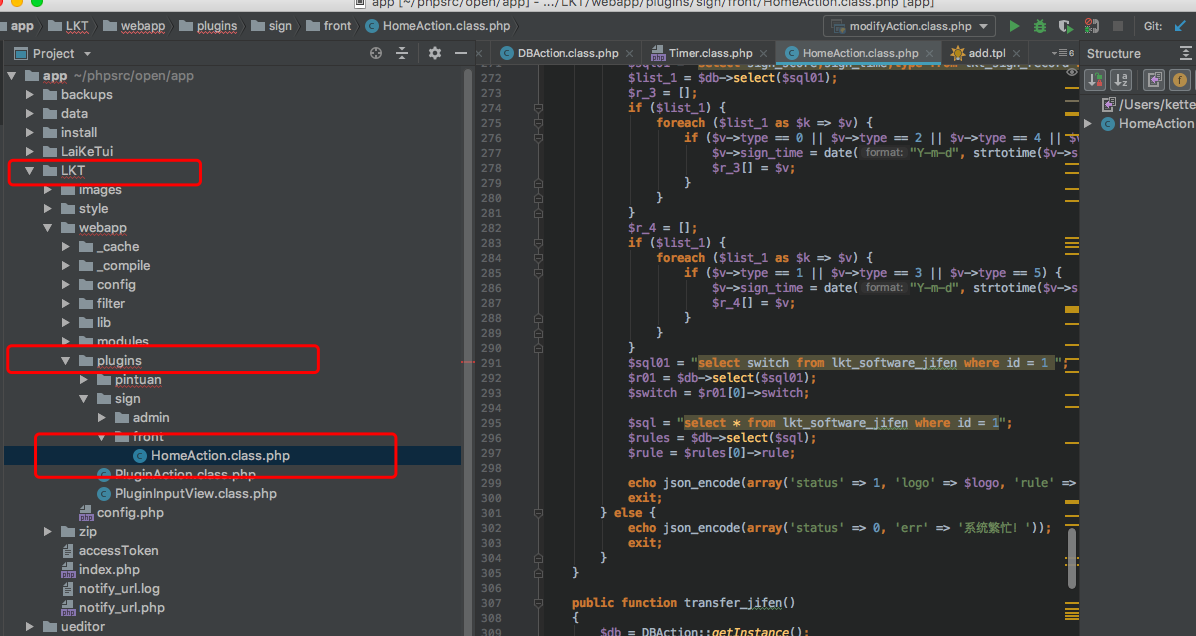This screenshot has width=1196, height=636.
Task: Click Project tree vertical scrollbar
Action: pos(468,351)
